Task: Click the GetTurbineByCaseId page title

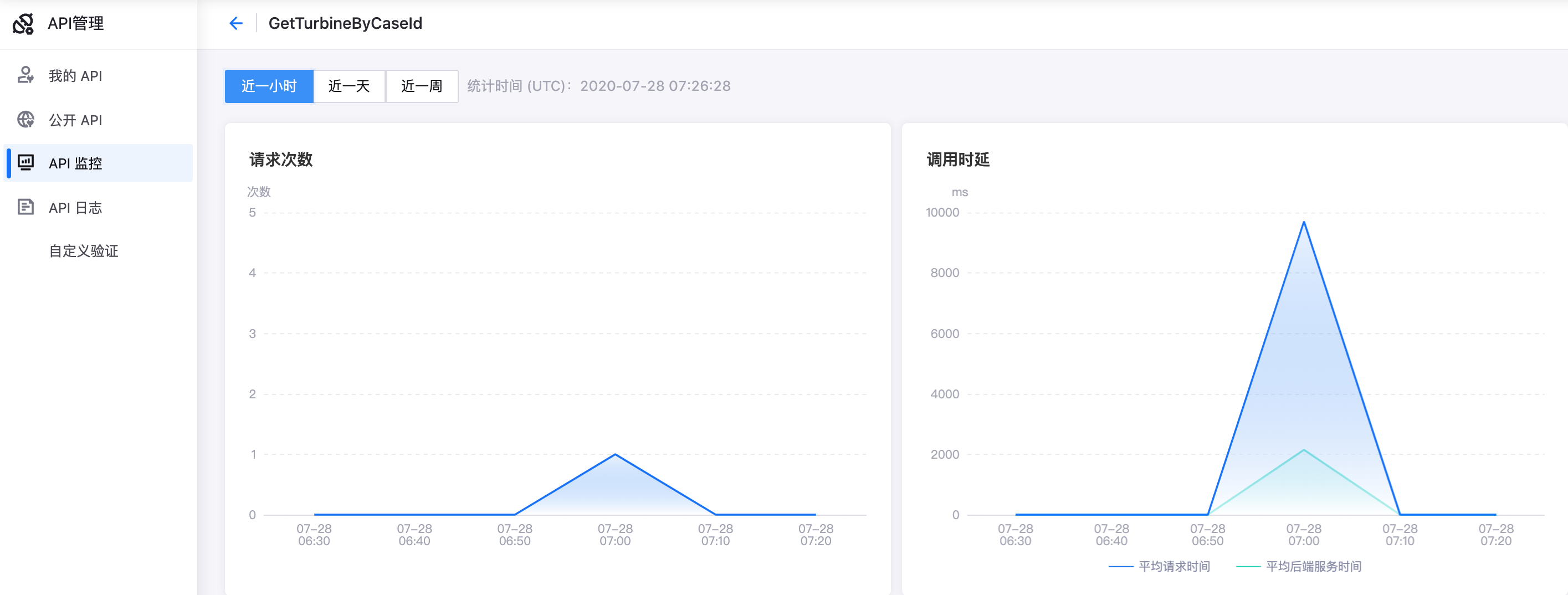Action: pos(345,24)
